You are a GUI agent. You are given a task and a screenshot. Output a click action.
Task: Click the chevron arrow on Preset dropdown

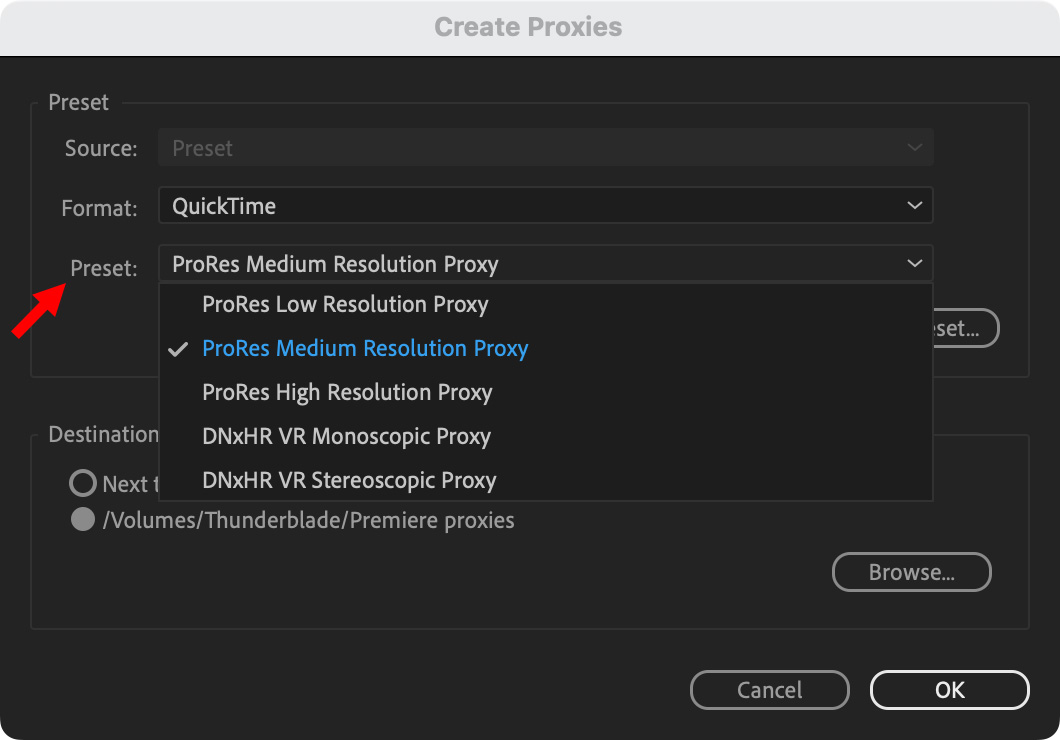pos(914,264)
